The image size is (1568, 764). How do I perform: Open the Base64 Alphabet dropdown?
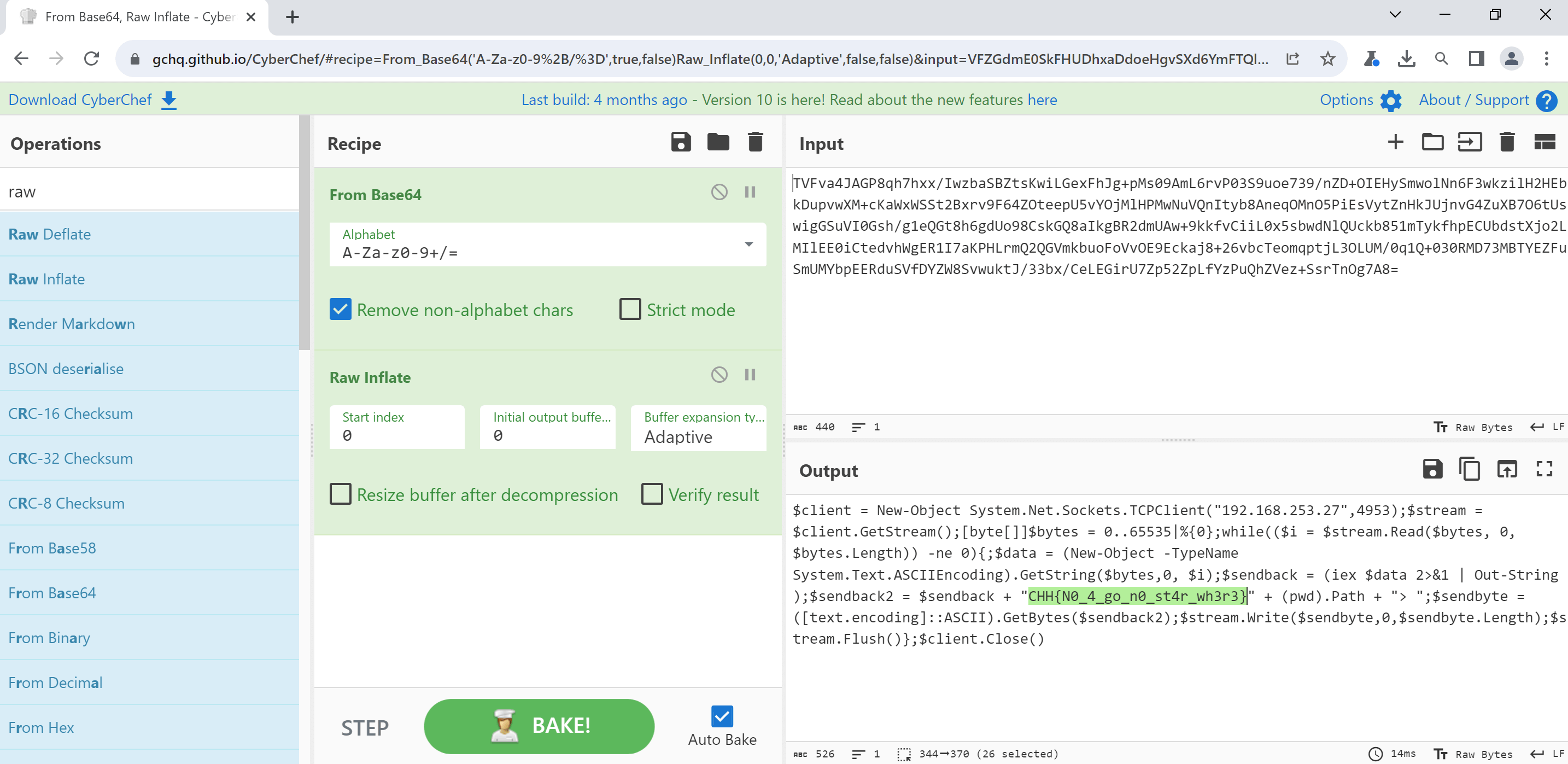click(x=547, y=244)
